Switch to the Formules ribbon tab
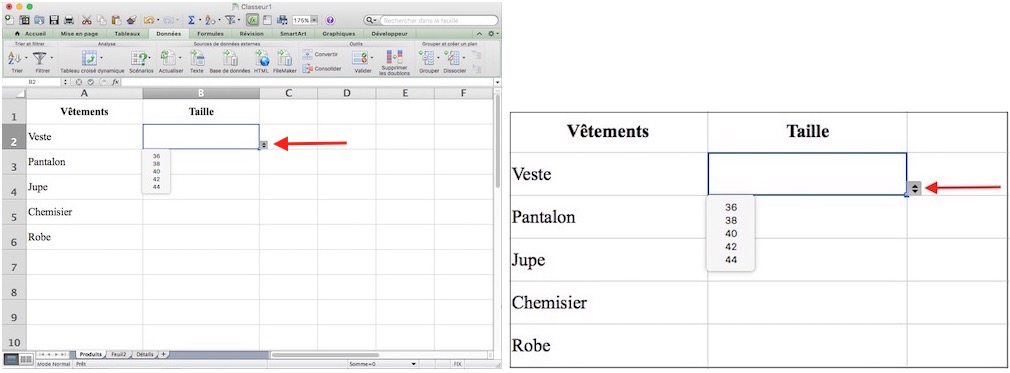This screenshot has height=373, width=1010. (210, 33)
